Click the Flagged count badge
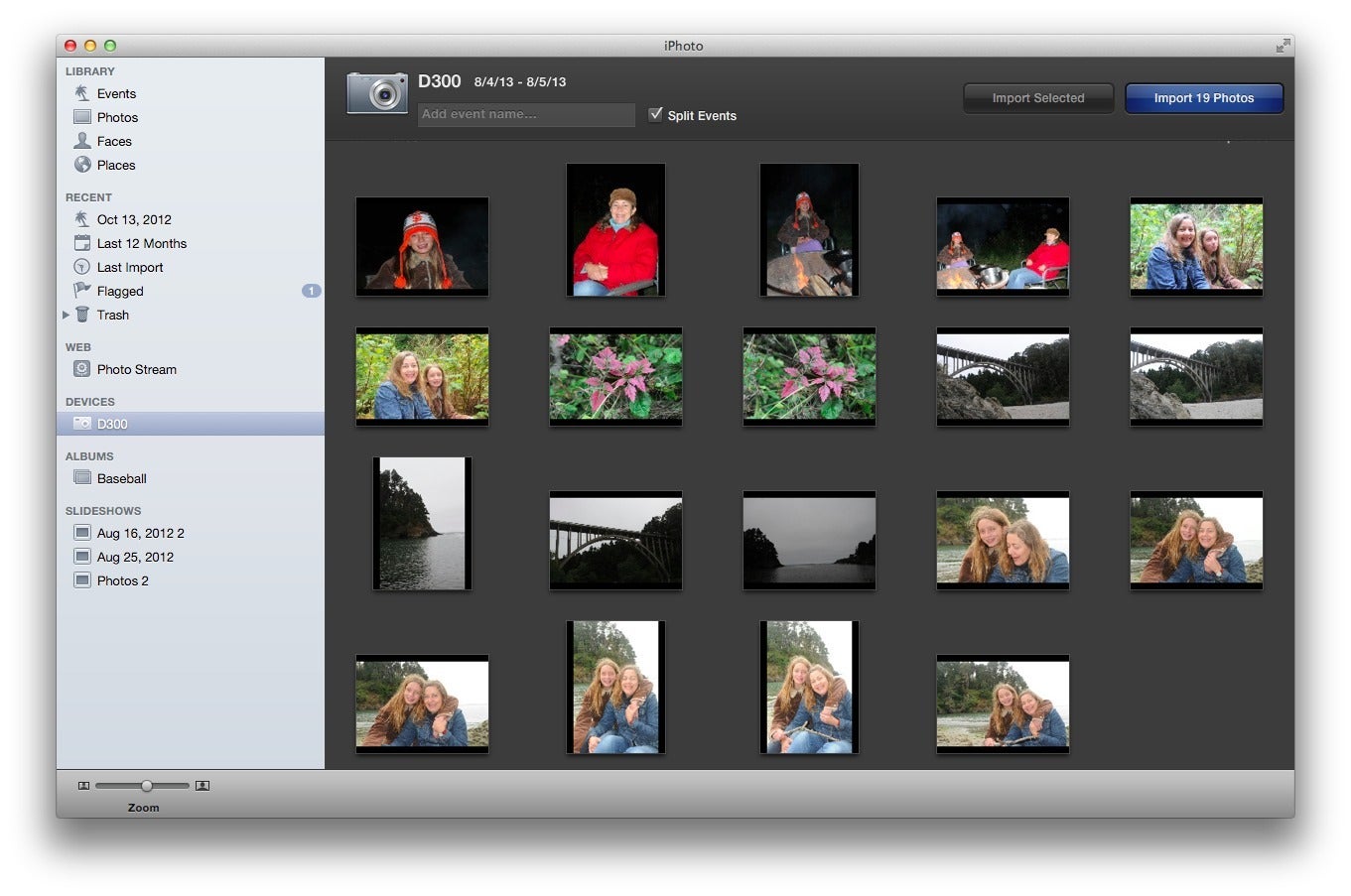Image resolution: width=1351 pixels, height=896 pixels. (x=311, y=291)
